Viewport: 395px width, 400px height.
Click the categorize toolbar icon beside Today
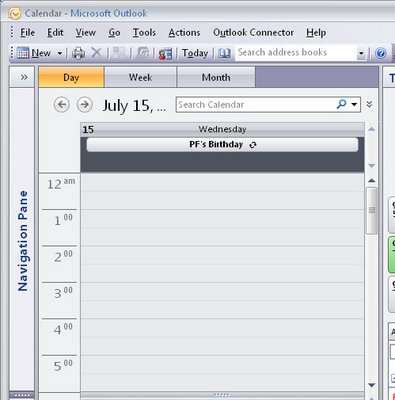(166, 53)
